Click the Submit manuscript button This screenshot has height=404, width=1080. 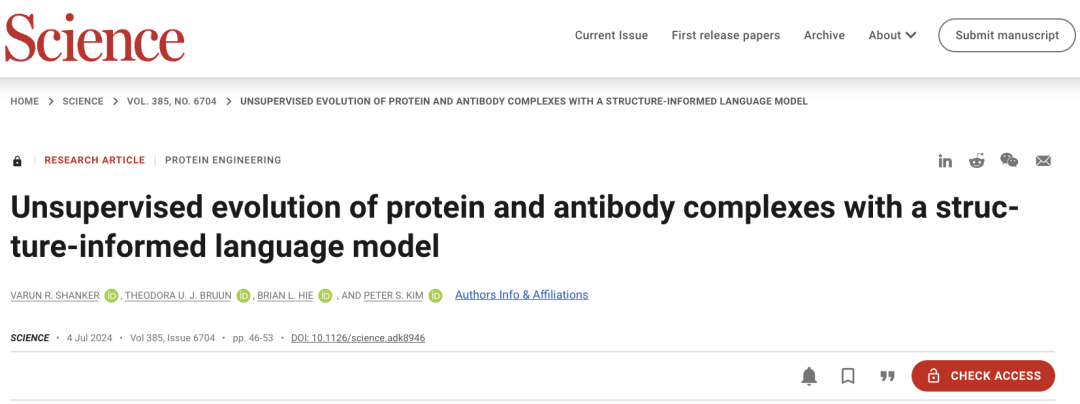click(x=1007, y=35)
